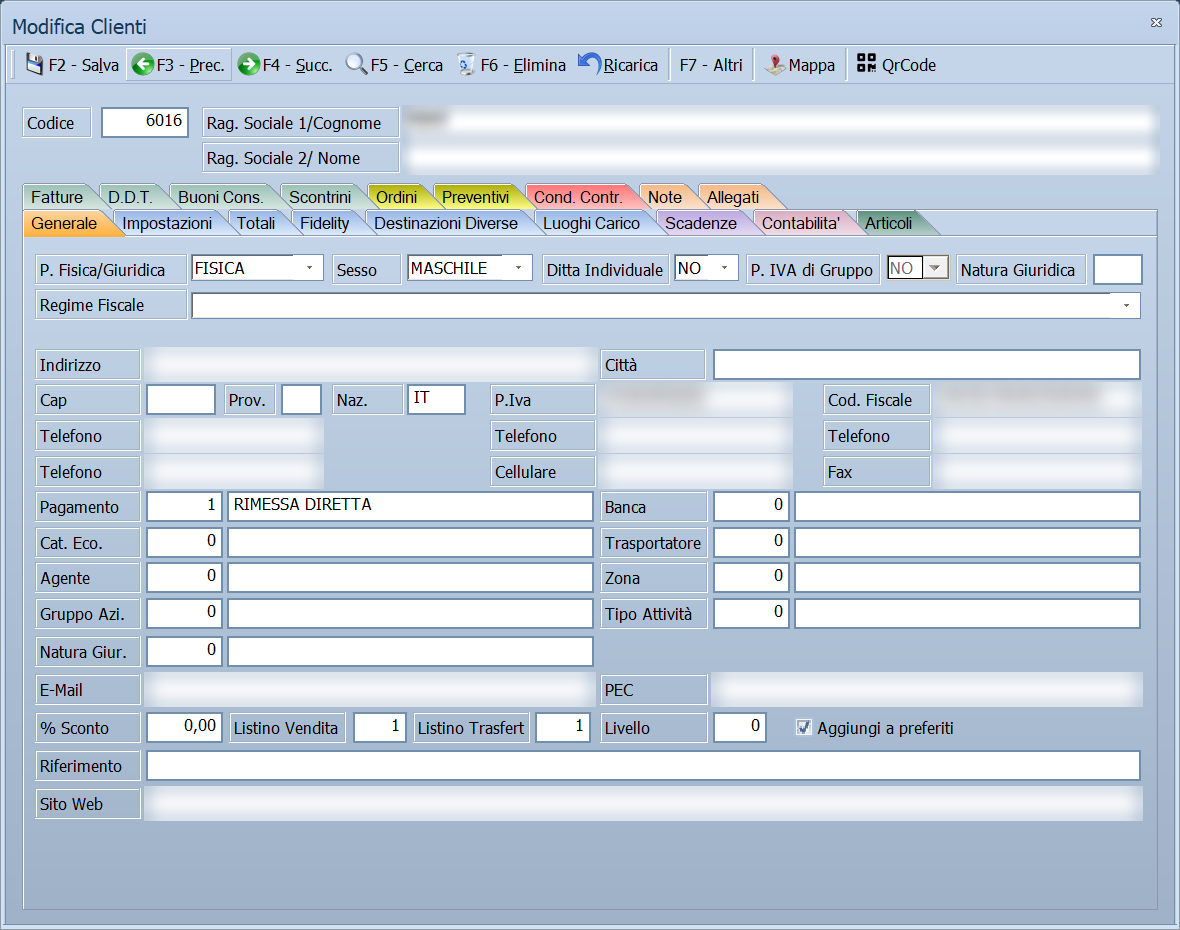
Task: Switch to the Destinazioni Diverse tab
Action: pos(446,223)
